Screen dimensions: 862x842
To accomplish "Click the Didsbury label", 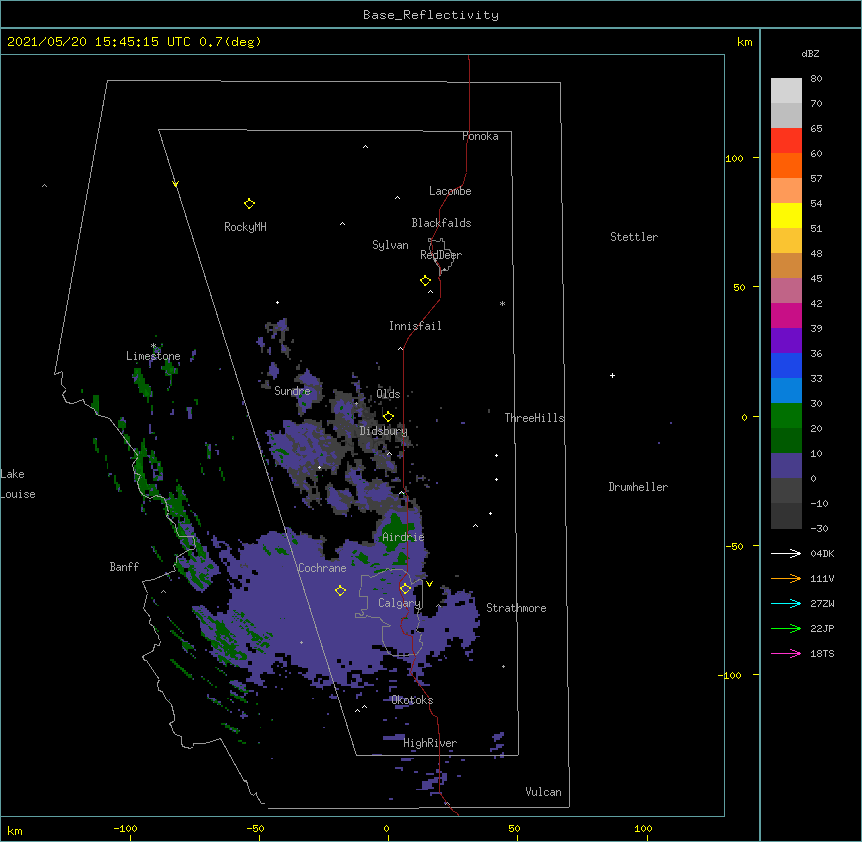I will tap(384, 431).
